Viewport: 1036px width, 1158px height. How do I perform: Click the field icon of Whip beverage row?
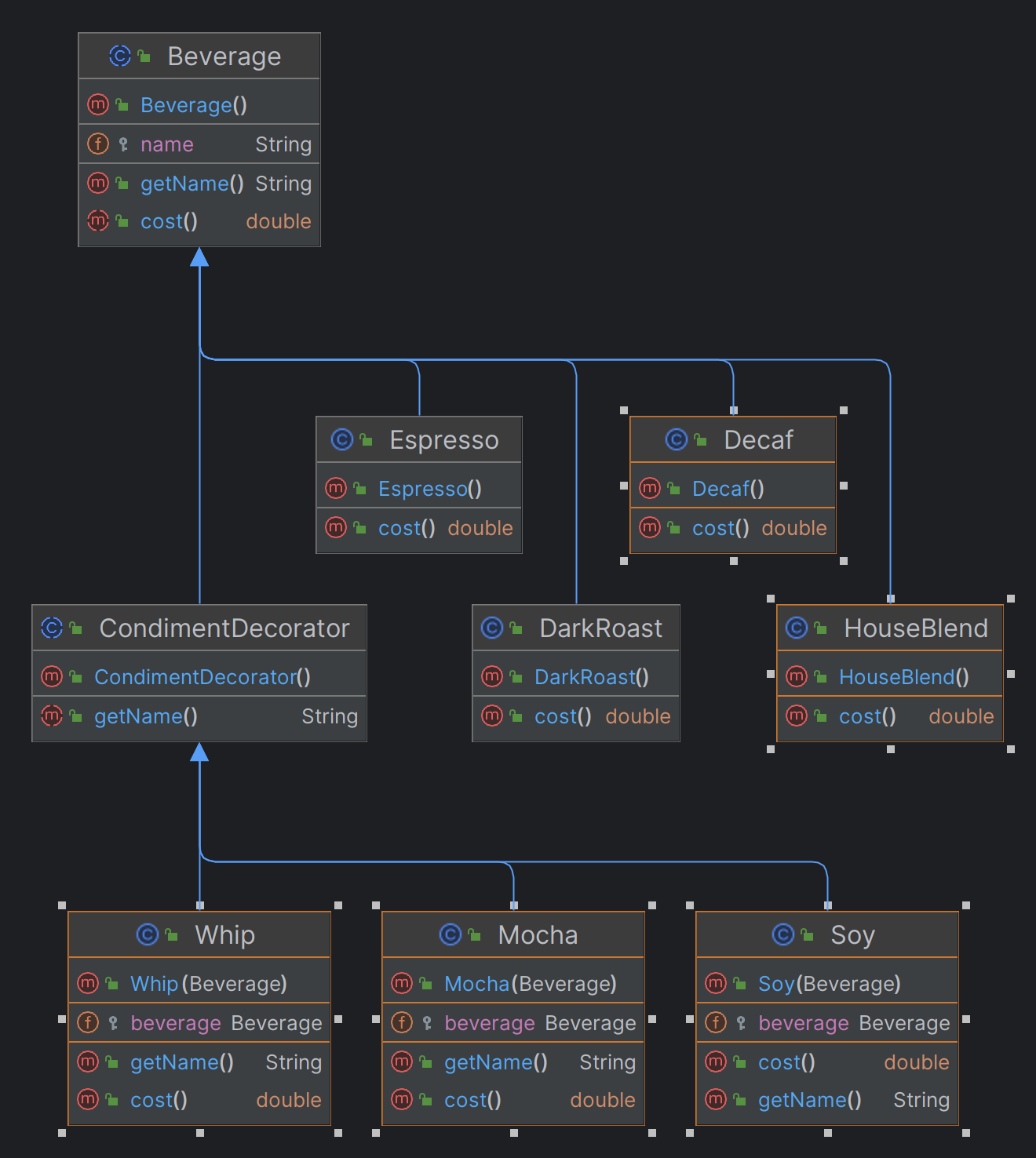click(87, 1022)
